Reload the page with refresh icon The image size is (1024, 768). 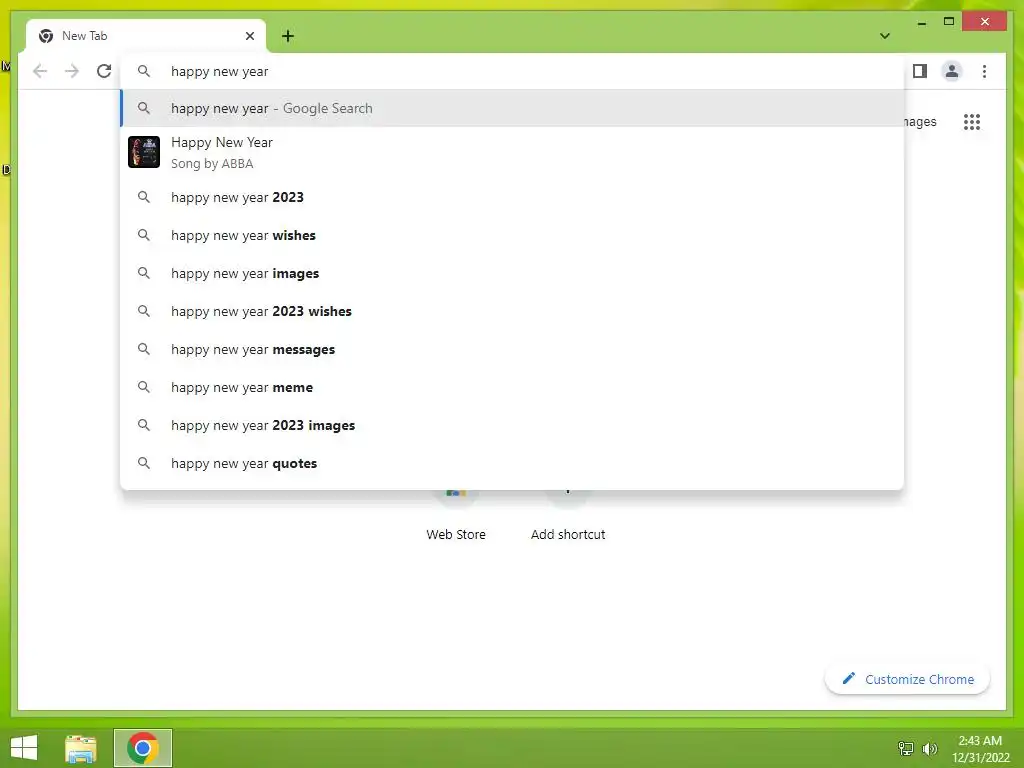[104, 71]
